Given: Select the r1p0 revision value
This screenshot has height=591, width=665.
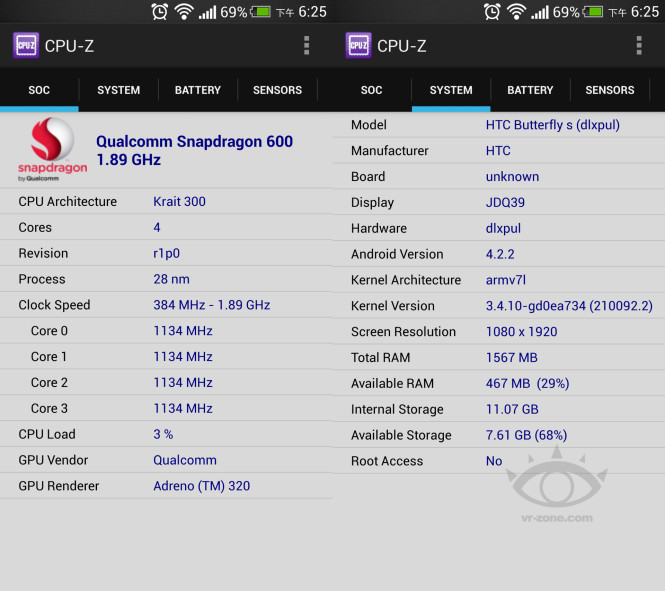Looking at the screenshot, I should coord(166,253).
